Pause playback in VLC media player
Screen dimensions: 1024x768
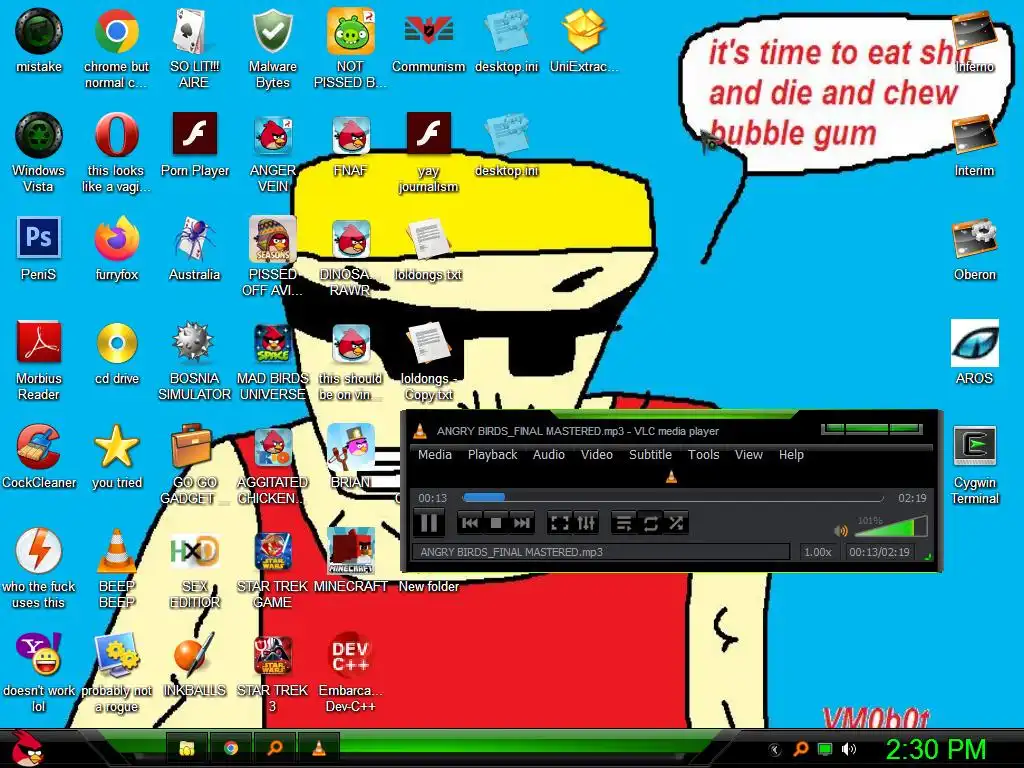coord(429,523)
